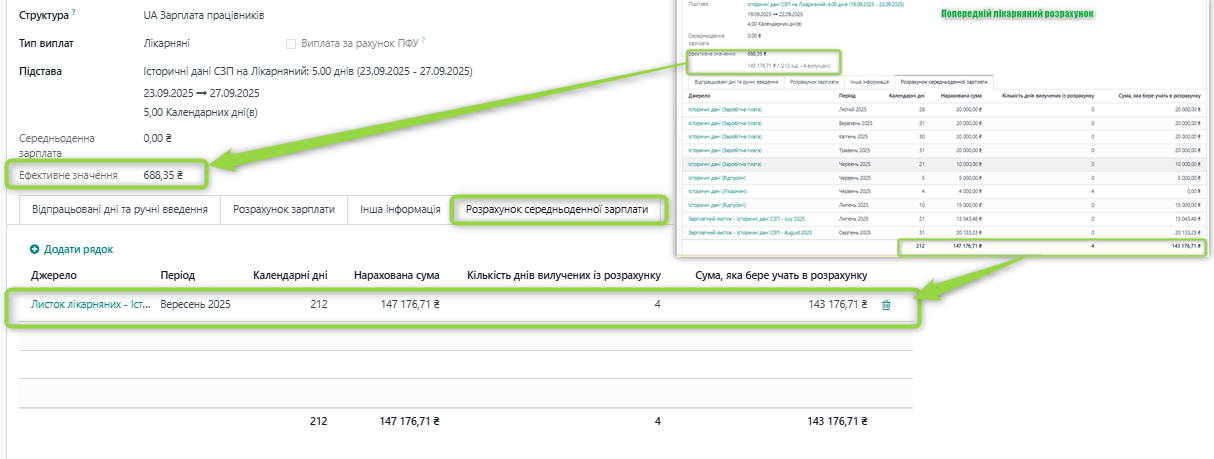
Task: Delete the September 2025 row with trash icon
Action: coord(886,305)
